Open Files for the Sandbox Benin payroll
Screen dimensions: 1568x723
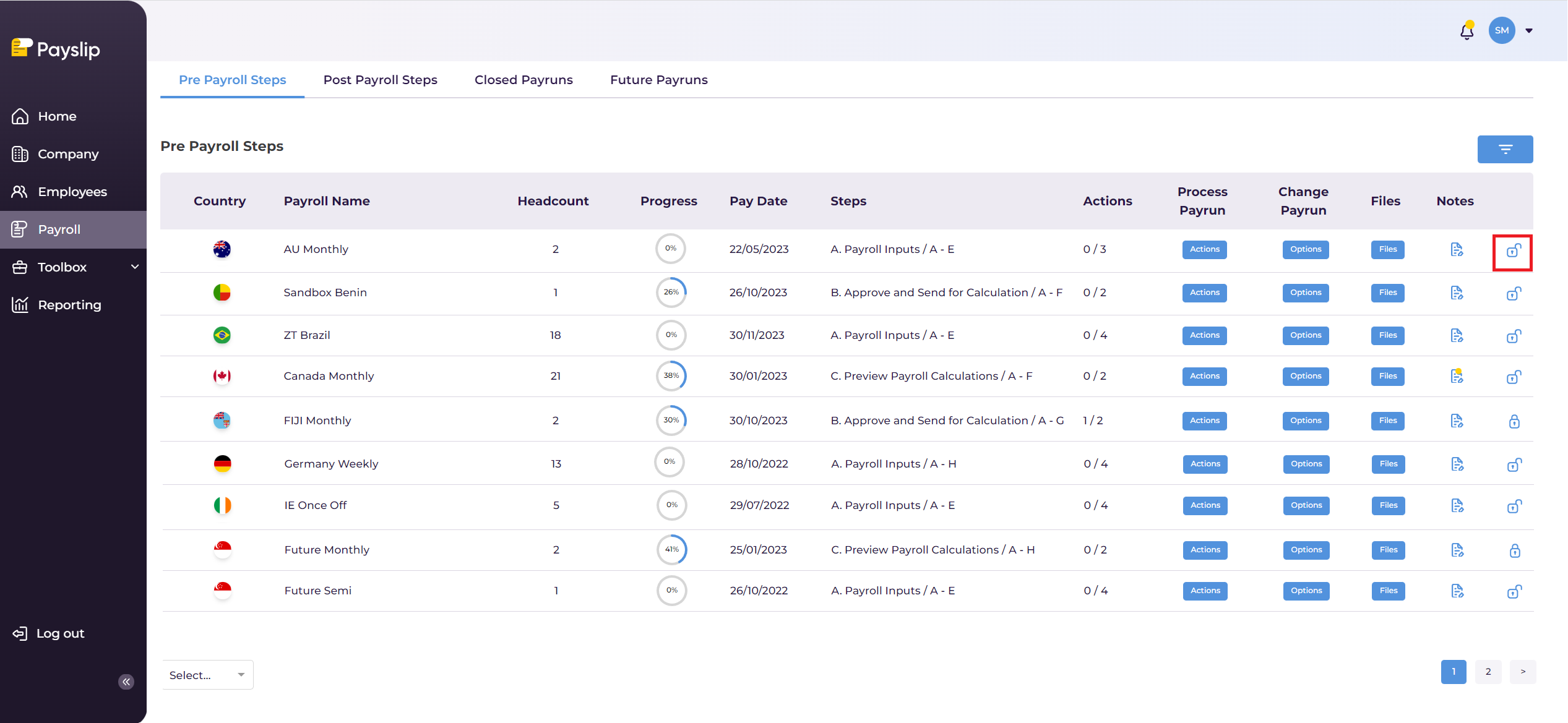pyautogui.click(x=1387, y=293)
